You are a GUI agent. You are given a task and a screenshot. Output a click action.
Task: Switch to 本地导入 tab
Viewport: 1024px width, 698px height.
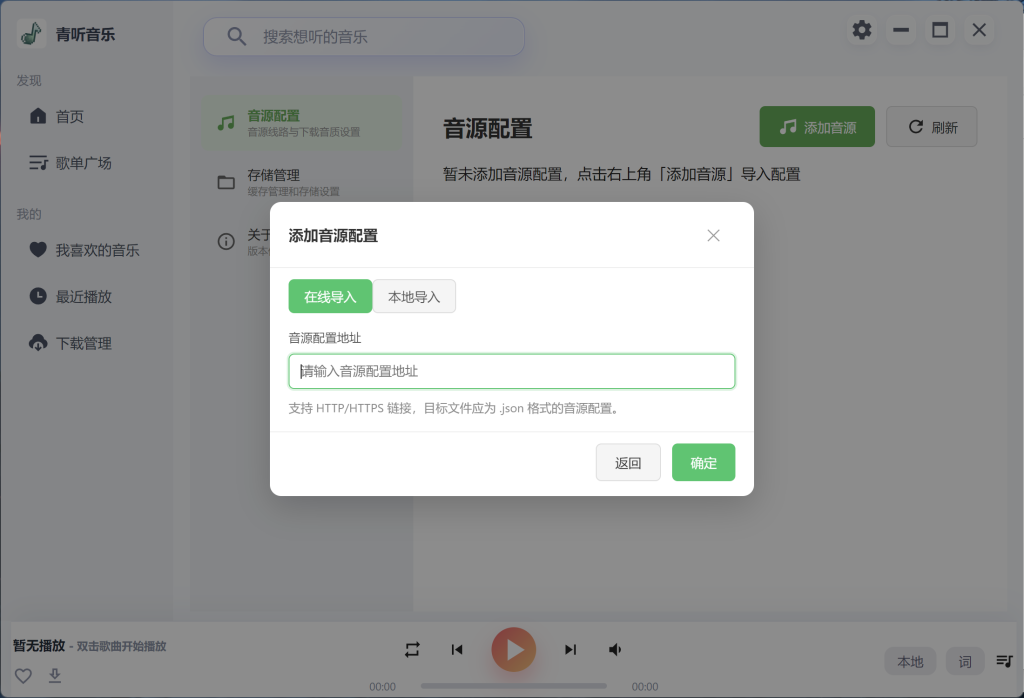pyautogui.click(x=414, y=296)
